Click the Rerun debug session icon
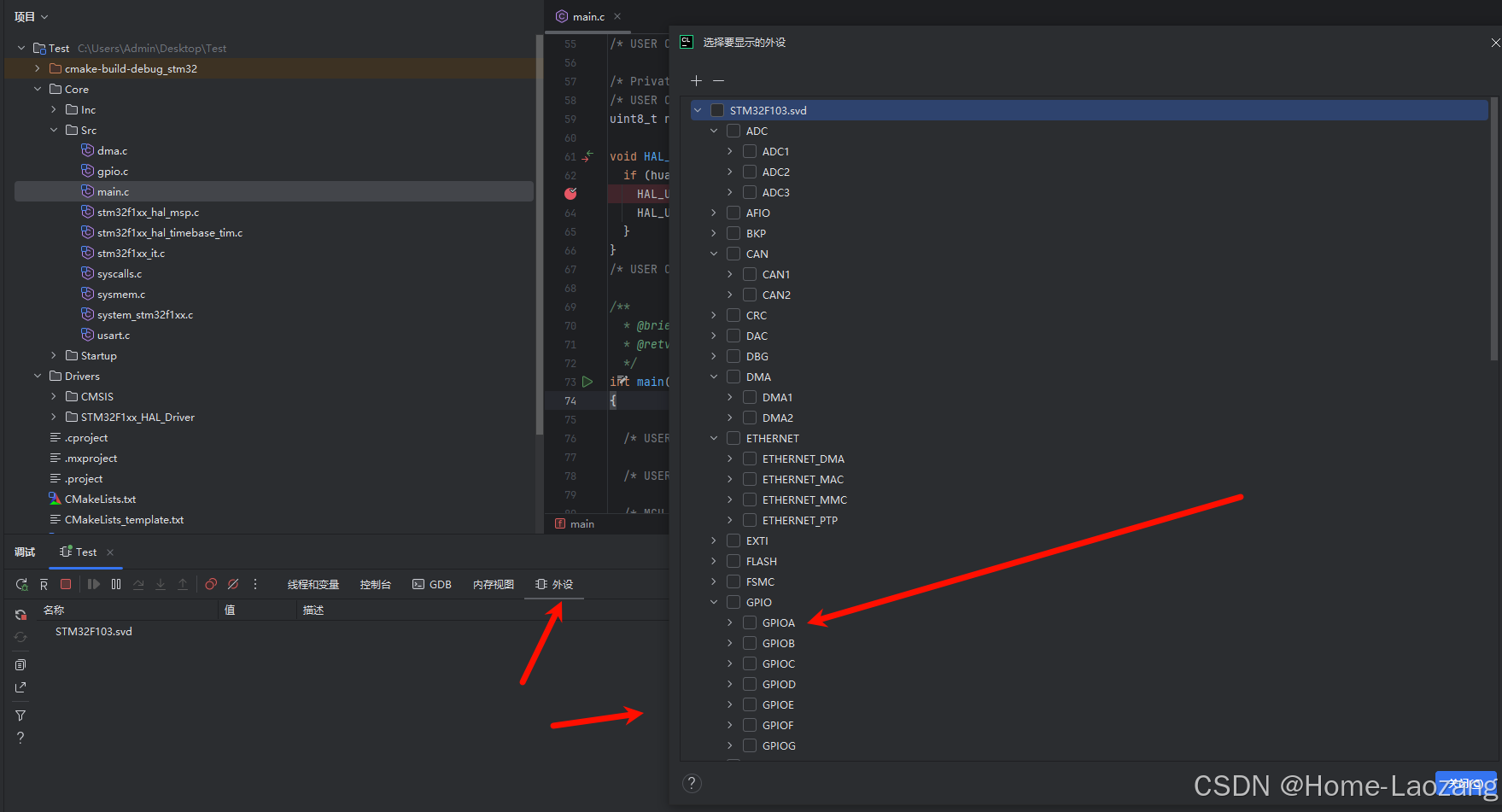The width and height of the screenshot is (1502, 812). click(21, 585)
